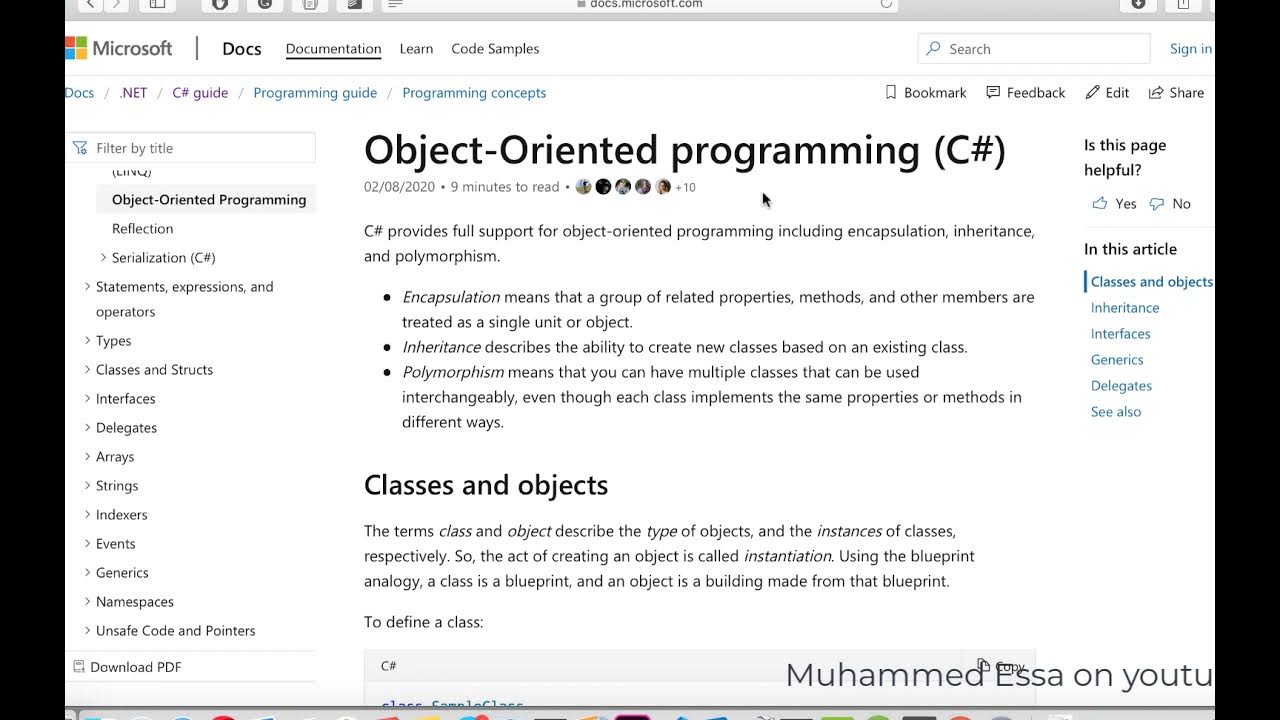This screenshot has width=1280, height=720.
Task: Jump to Inheritance in this article
Action: [x=1125, y=308]
